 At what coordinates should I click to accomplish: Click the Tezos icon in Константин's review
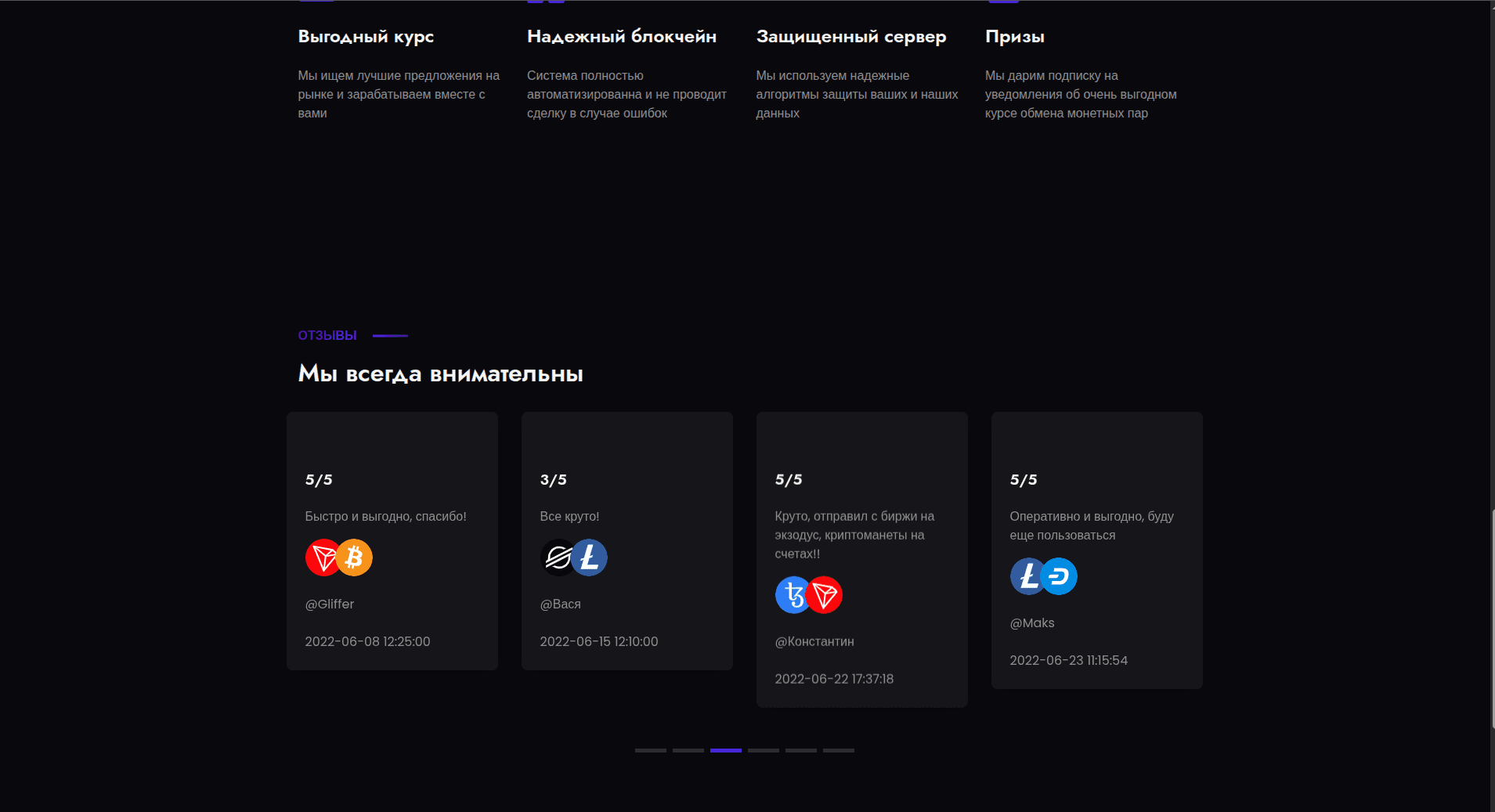coord(792,595)
